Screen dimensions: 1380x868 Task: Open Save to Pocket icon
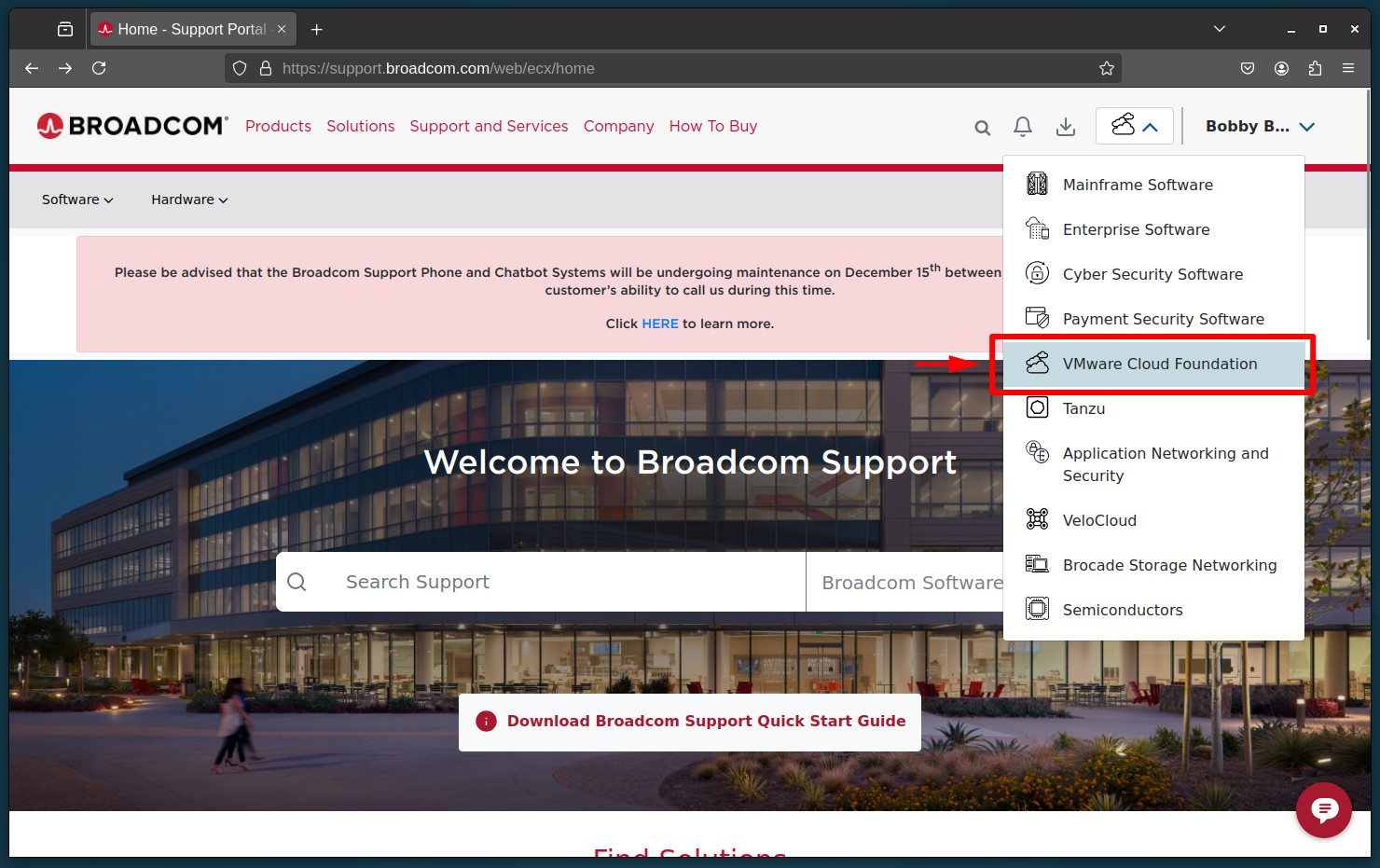pos(1248,68)
